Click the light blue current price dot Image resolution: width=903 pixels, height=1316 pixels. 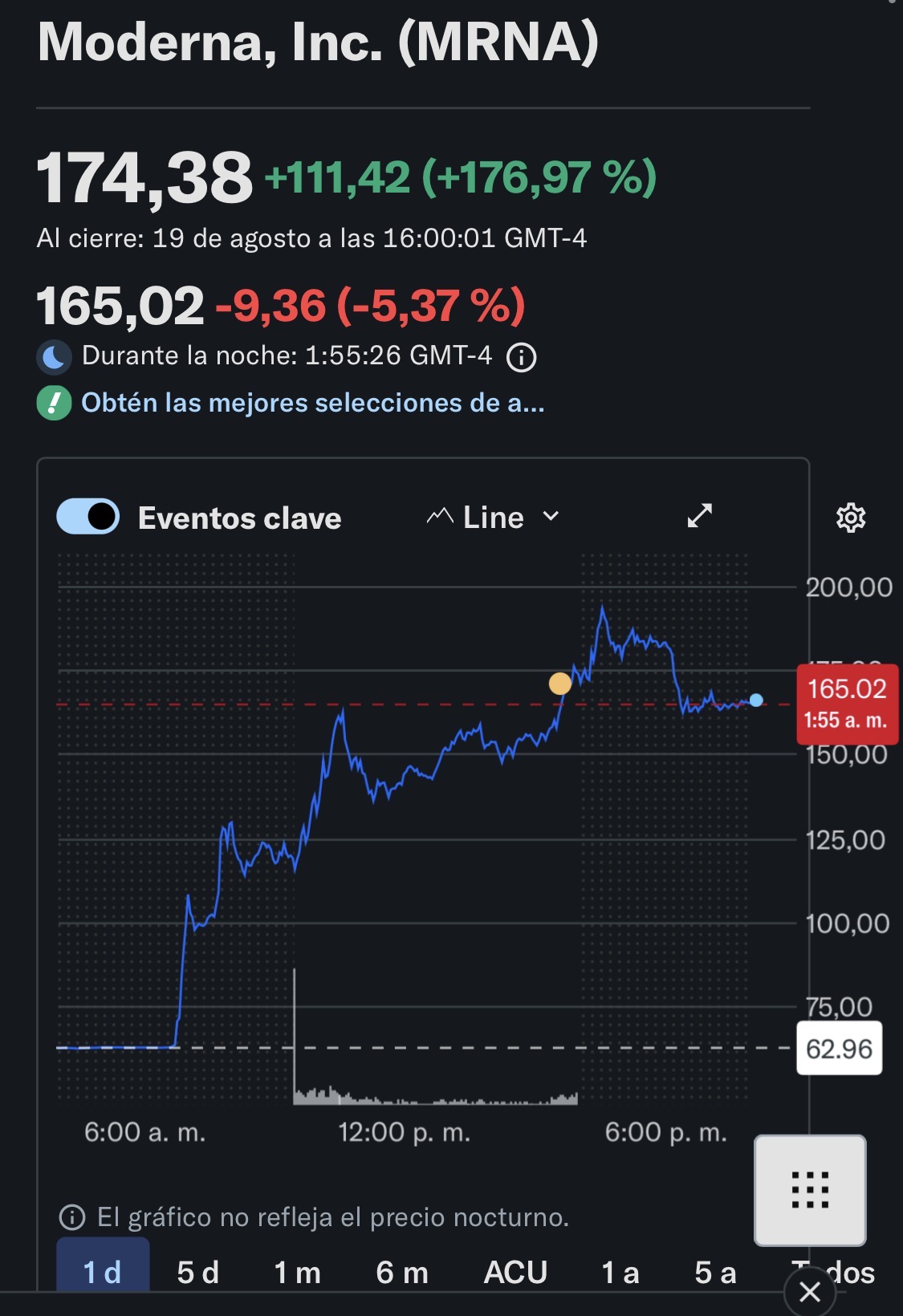756,701
